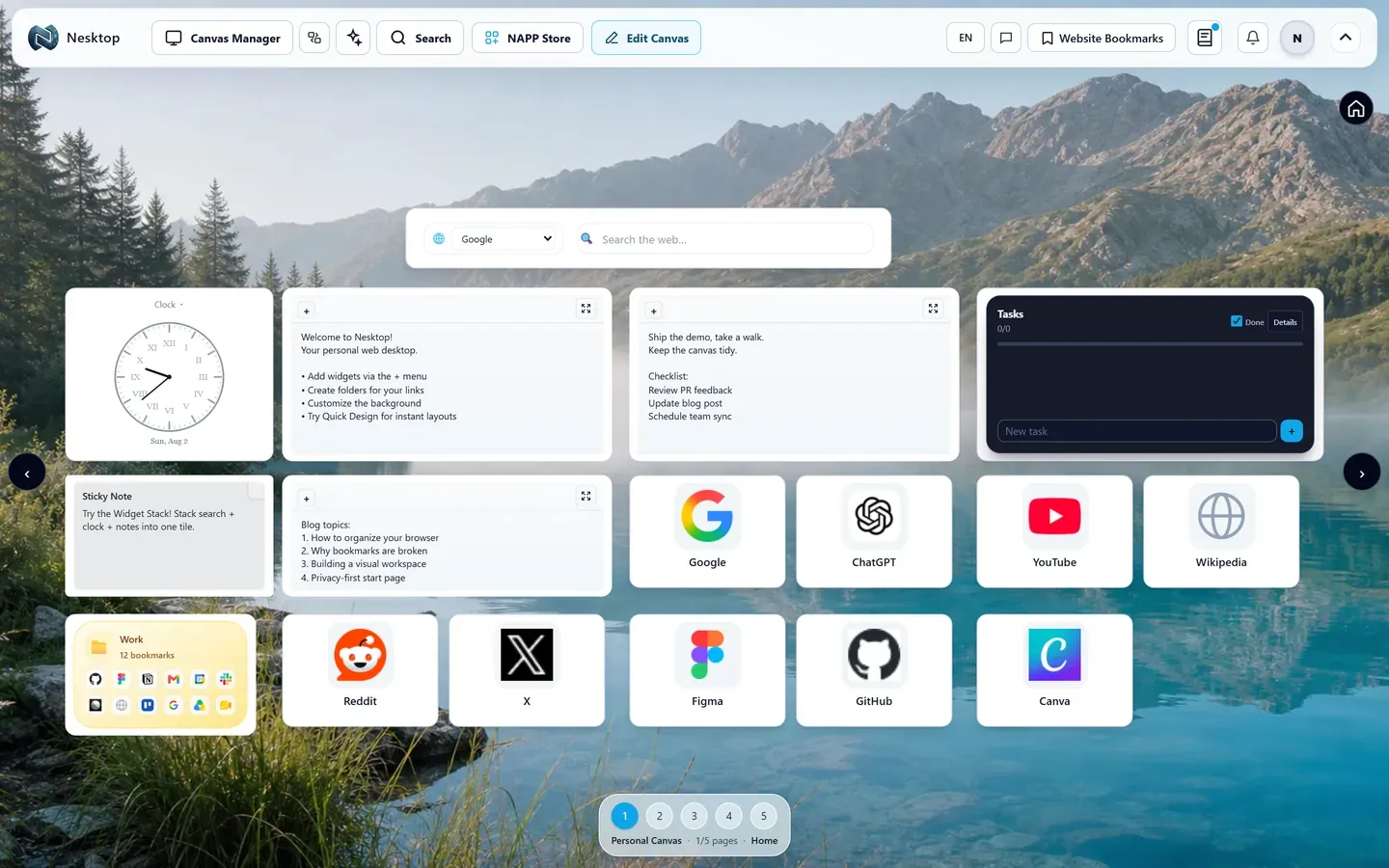This screenshot has width=1389, height=868.
Task: Open the Google search engine dropdown
Action: 505,238
